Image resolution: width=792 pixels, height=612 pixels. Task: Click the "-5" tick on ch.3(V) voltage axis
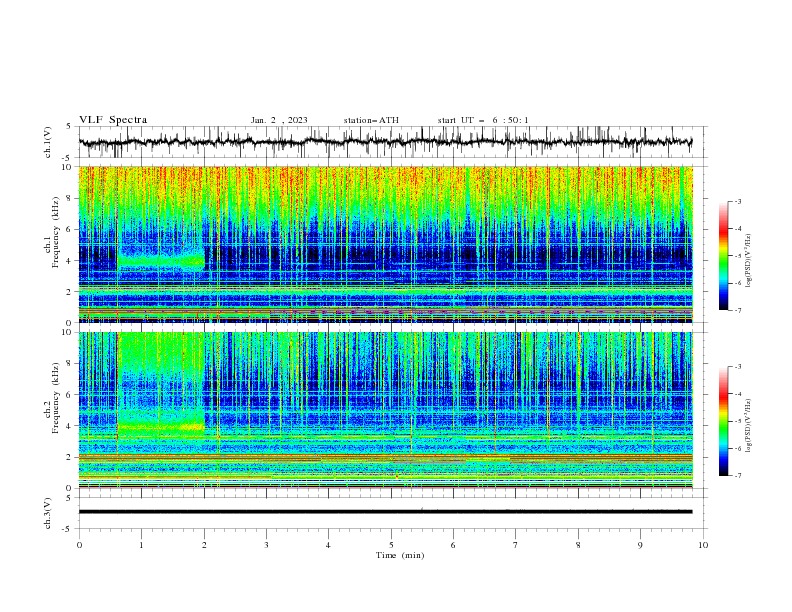pyautogui.click(x=67, y=529)
